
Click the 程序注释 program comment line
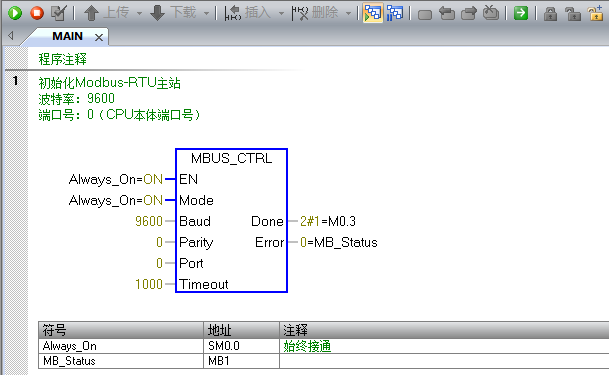click(x=63, y=59)
